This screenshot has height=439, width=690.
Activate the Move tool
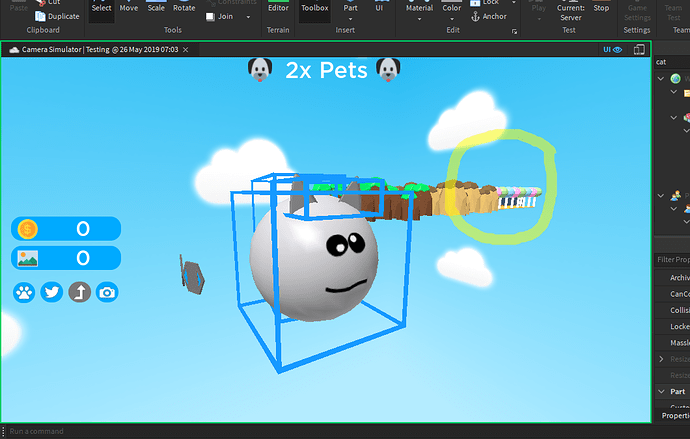128,7
